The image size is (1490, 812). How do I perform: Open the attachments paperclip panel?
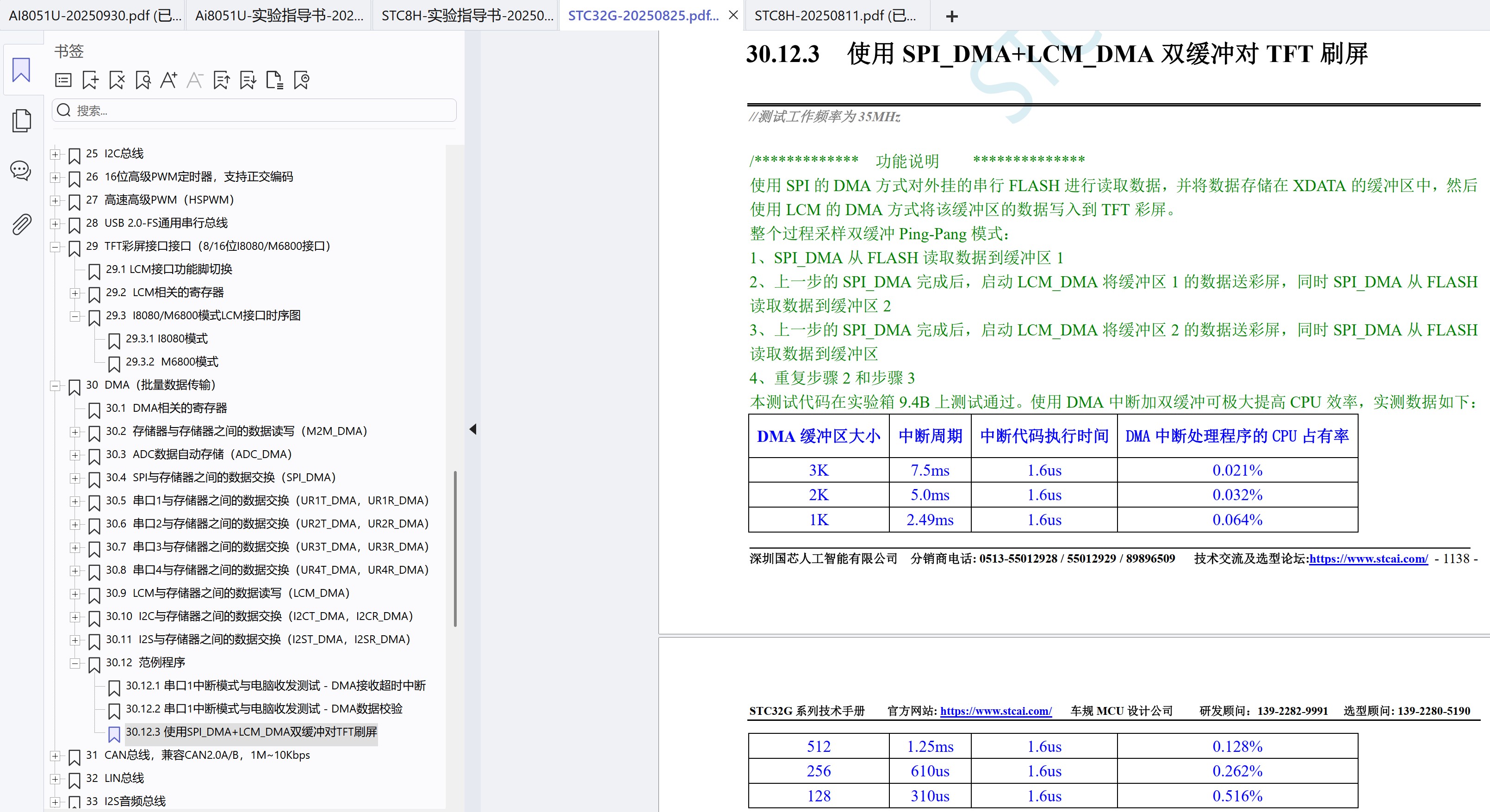[x=21, y=224]
